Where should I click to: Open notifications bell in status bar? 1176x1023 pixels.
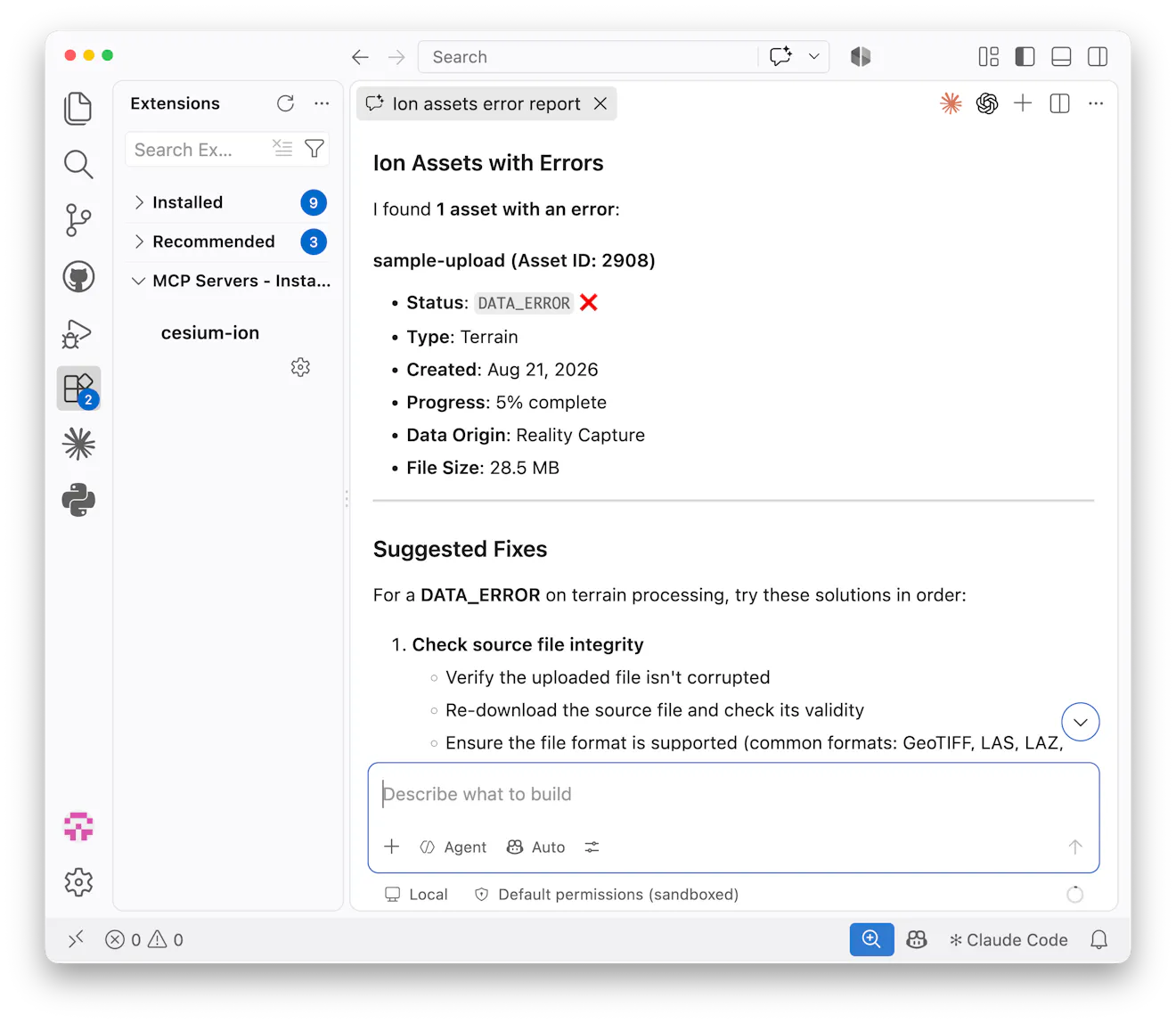(x=1099, y=939)
